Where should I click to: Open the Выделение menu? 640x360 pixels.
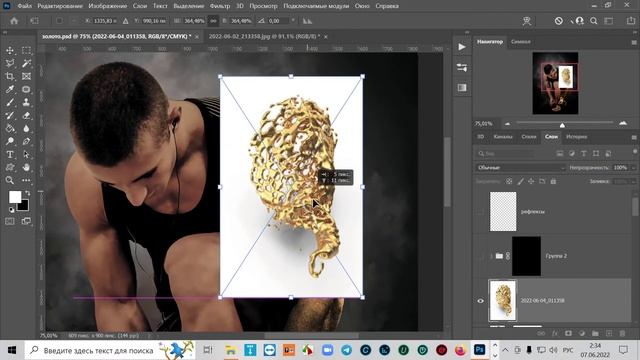pyautogui.click(x=189, y=6)
